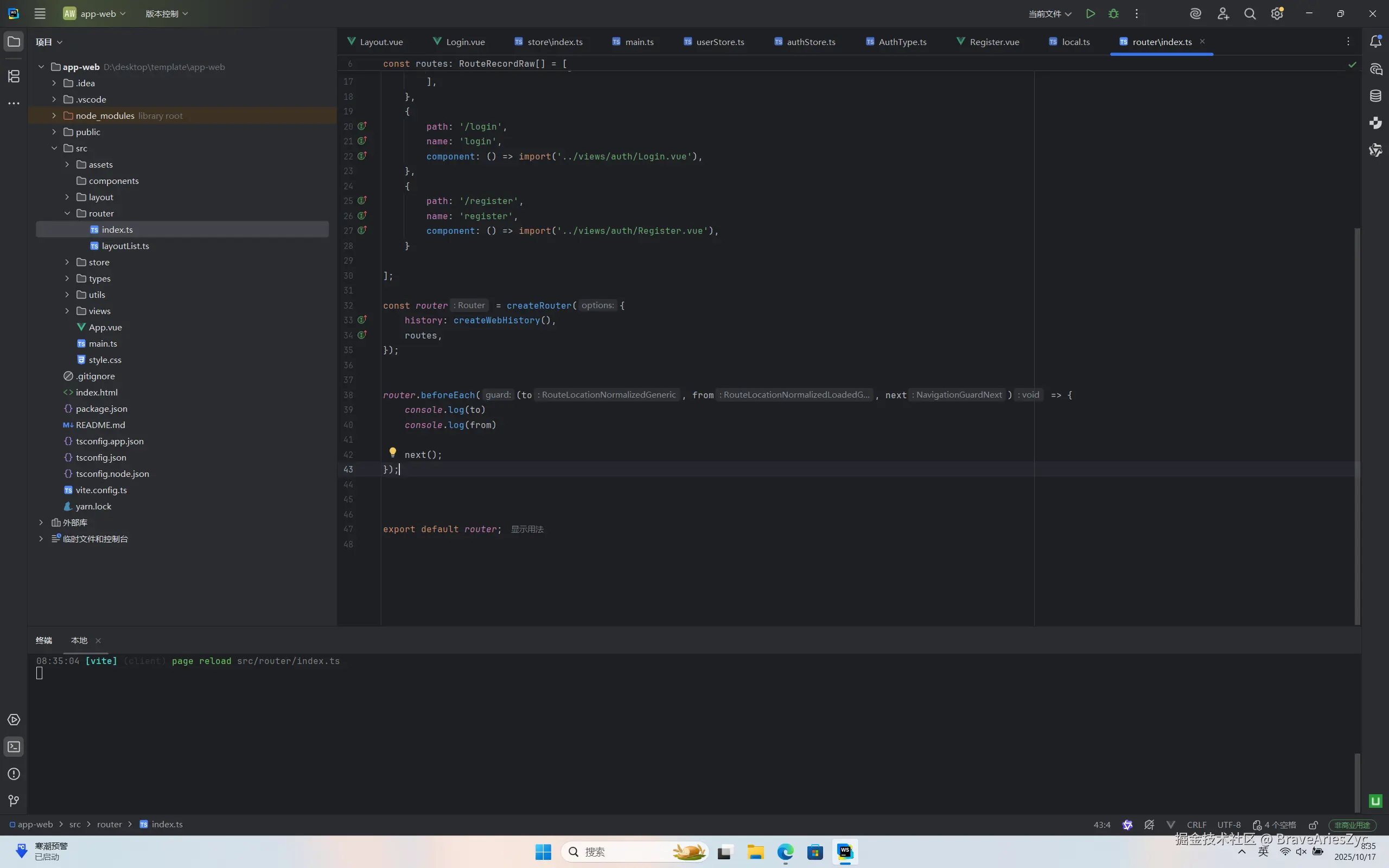Image resolution: width=1389 pixels, height=868 pixels.
Task: Show notifications bell panel
Action: pos(1376,41)
